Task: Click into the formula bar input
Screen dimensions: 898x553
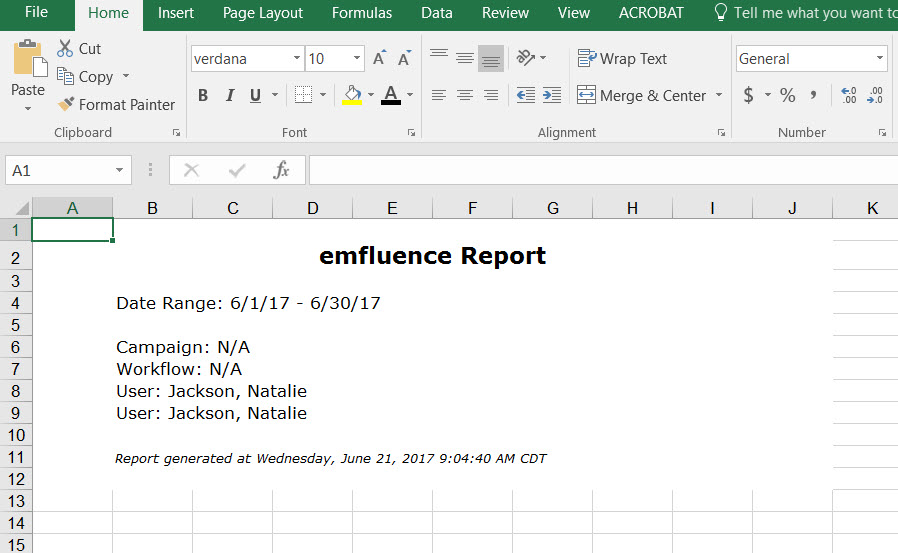Action: tap(604, 170)
